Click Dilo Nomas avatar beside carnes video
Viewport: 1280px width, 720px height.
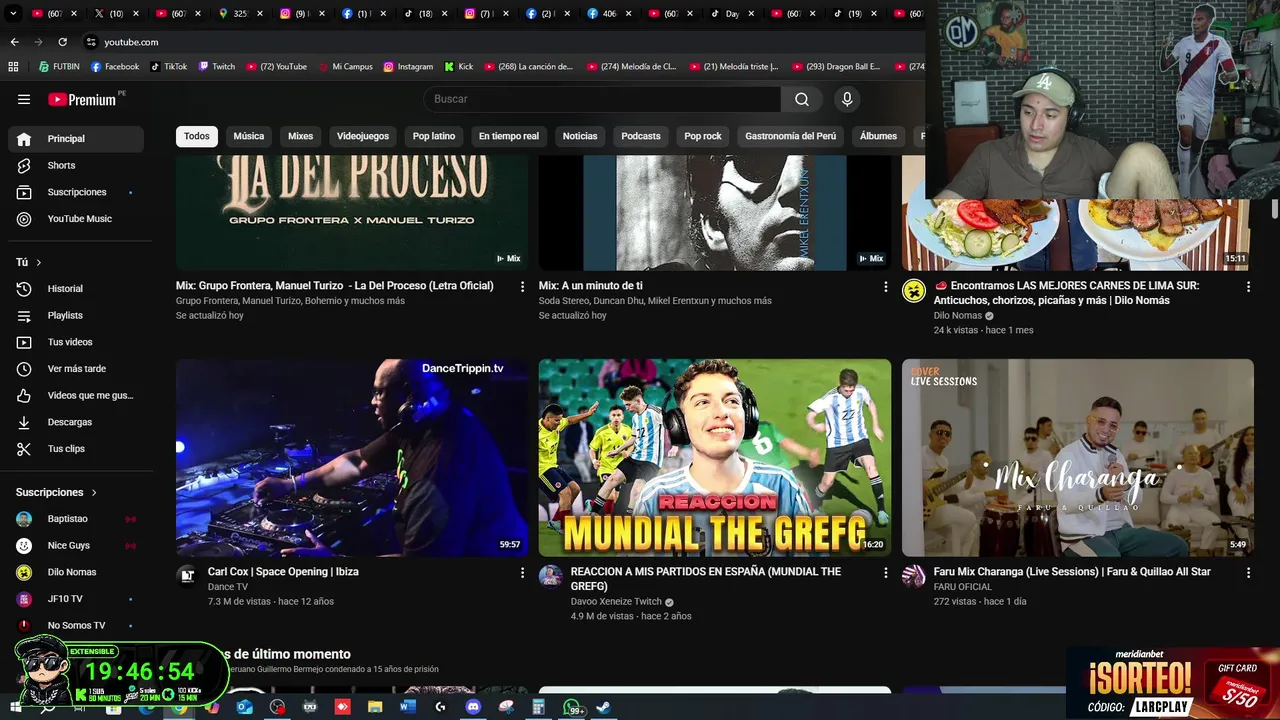point(913,290)
